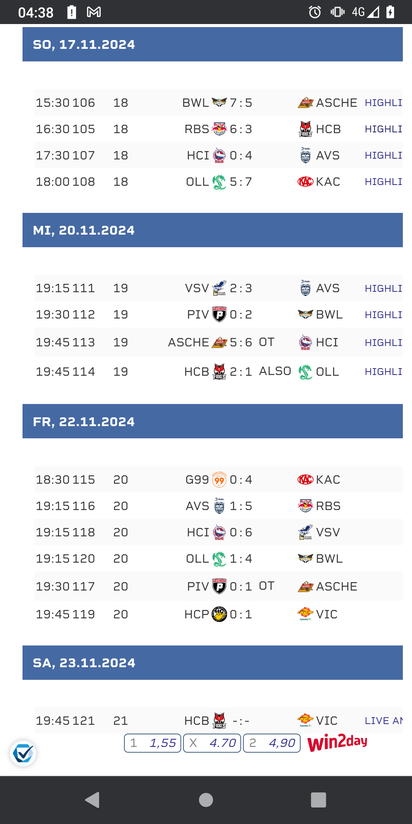Open the live link for HCB vs VIC
The image size is (412, 824).
tap(384, 720)
